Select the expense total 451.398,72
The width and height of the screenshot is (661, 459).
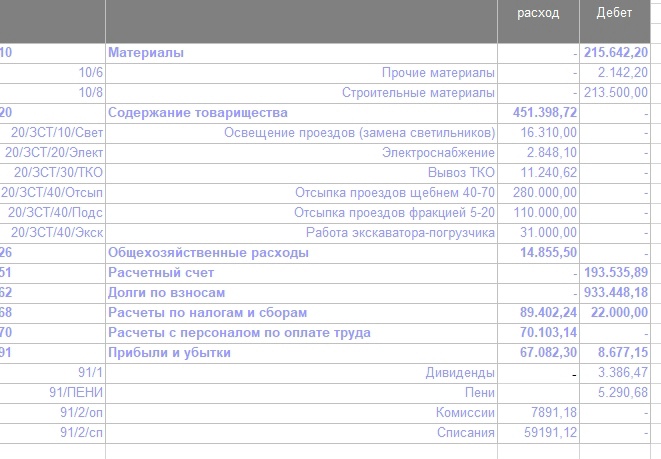(545, 113)
